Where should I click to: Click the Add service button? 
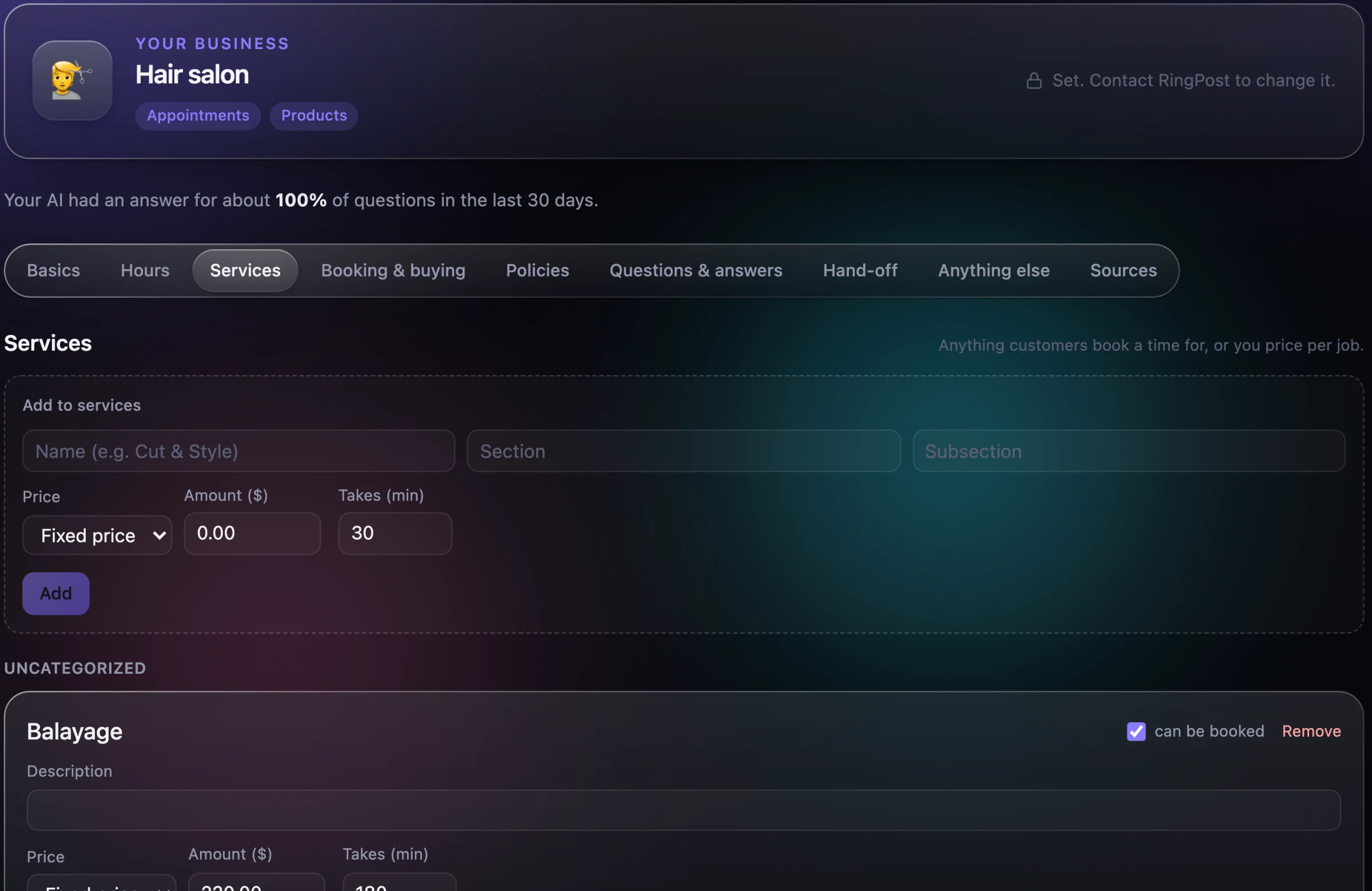pos(56,593)
